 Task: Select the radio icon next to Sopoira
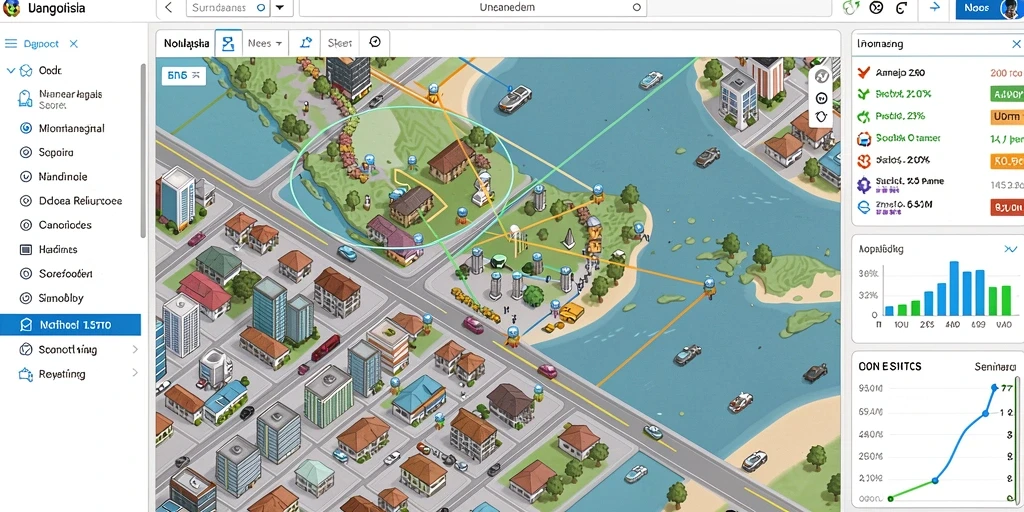(26, 152)
